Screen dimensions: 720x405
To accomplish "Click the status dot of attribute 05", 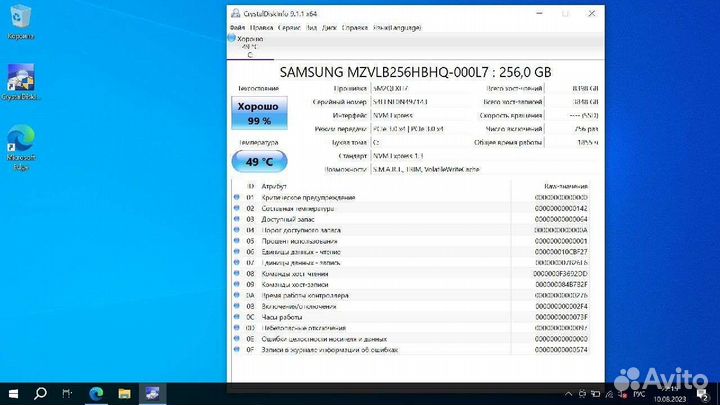I will pyautogui.click(x=236, y=241).
